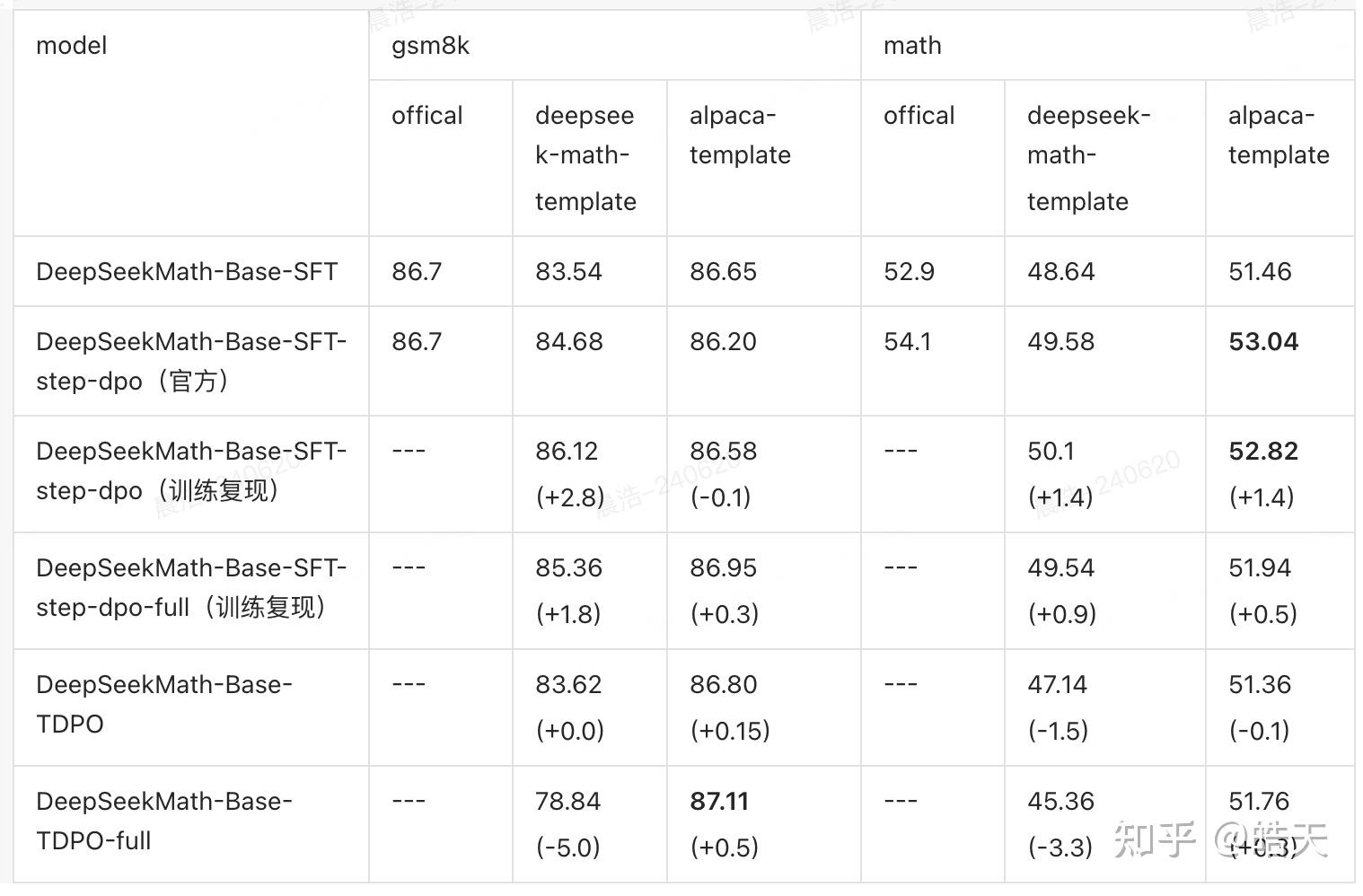Click the 83.54 score cell
The width and height of the screenshot is (1363, 896).
click(568, 271)
